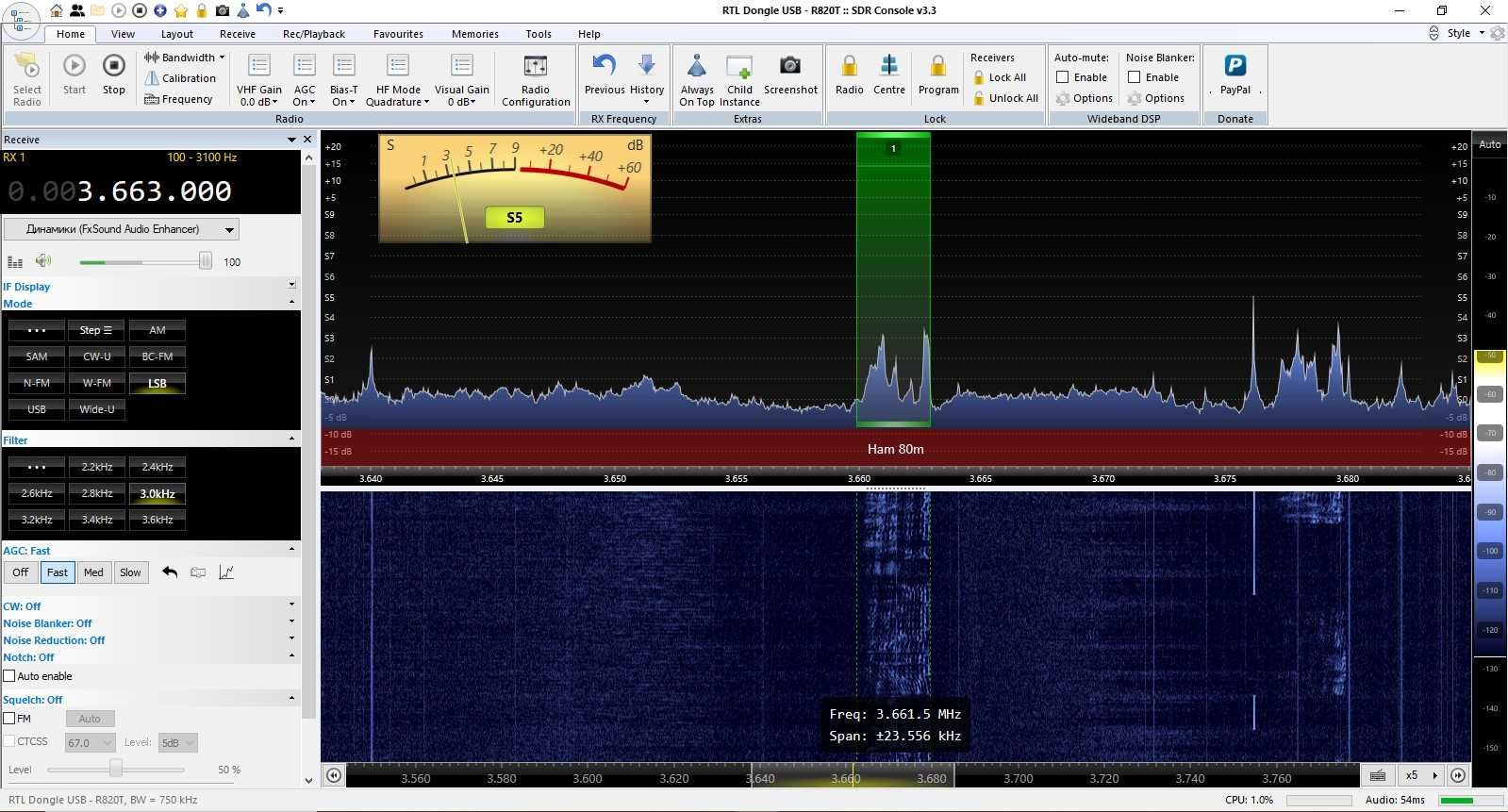Open Visual Gain dropdown

pyautogui.click(x=462, y=79)
